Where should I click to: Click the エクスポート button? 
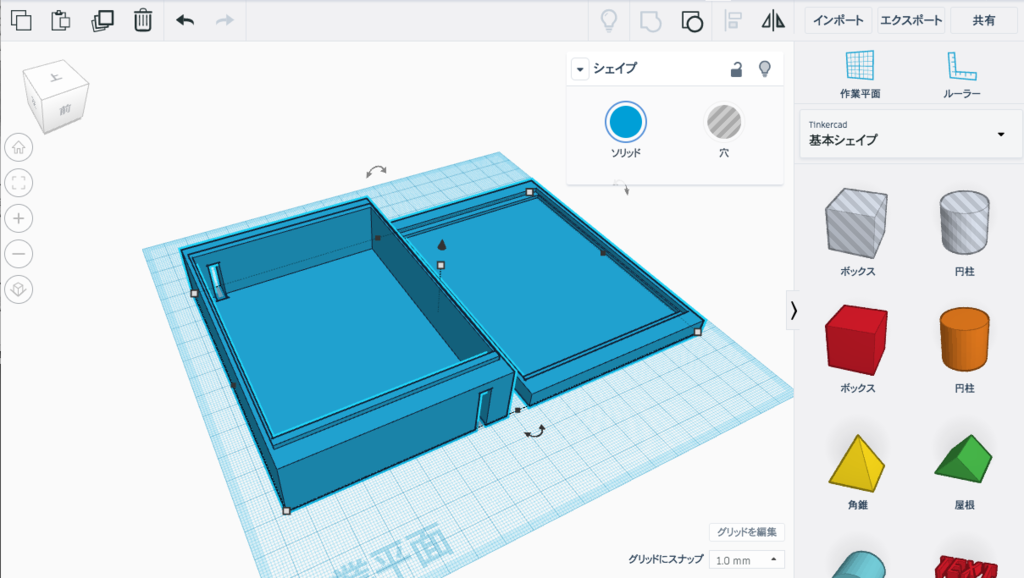pyautogui.click(x=911, y=20)
